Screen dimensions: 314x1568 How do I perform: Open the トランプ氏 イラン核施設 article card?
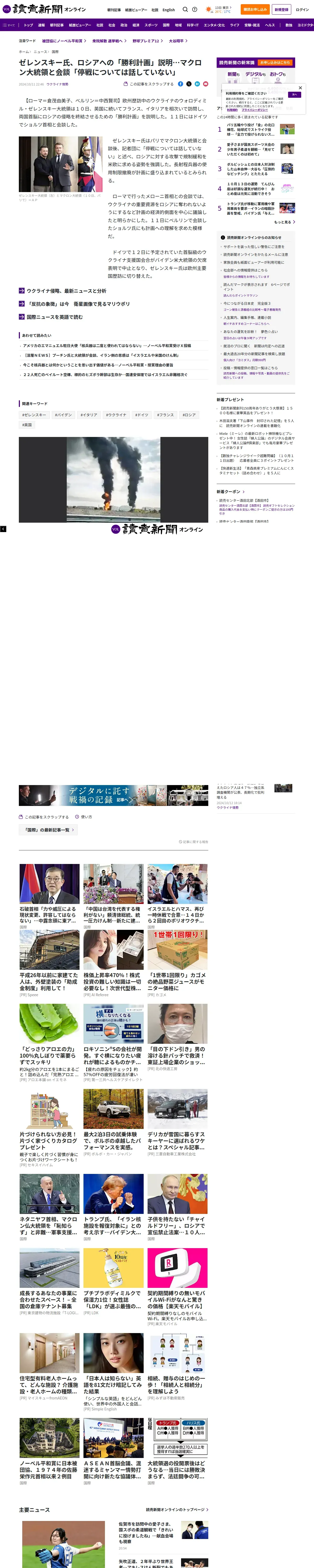[x=113, y=1207]
